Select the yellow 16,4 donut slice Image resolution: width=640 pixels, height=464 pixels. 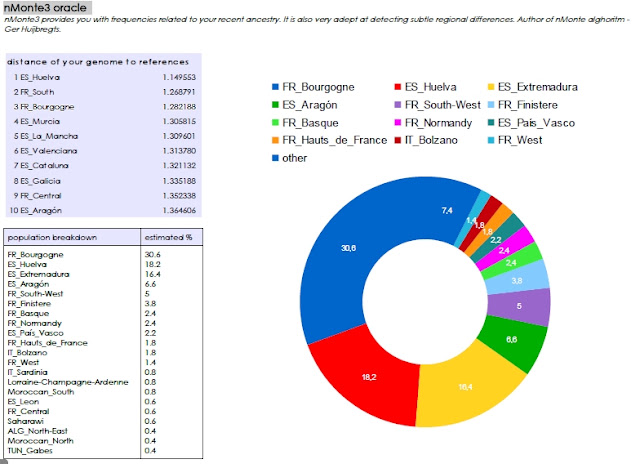[x=467, y=390]
